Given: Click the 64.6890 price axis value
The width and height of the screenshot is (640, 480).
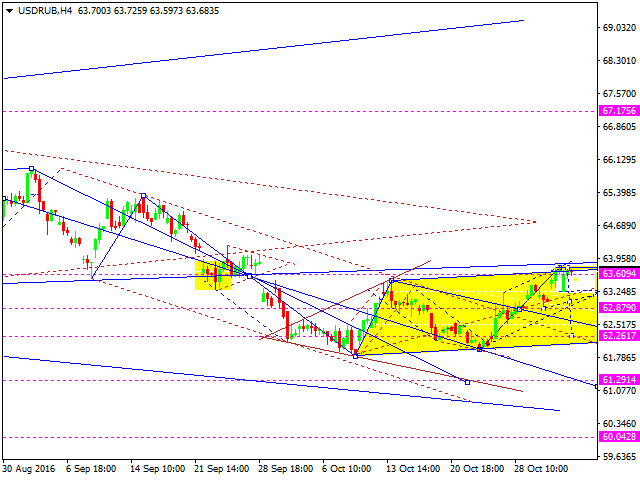Looking at the screenshot, I should point(619,226).
